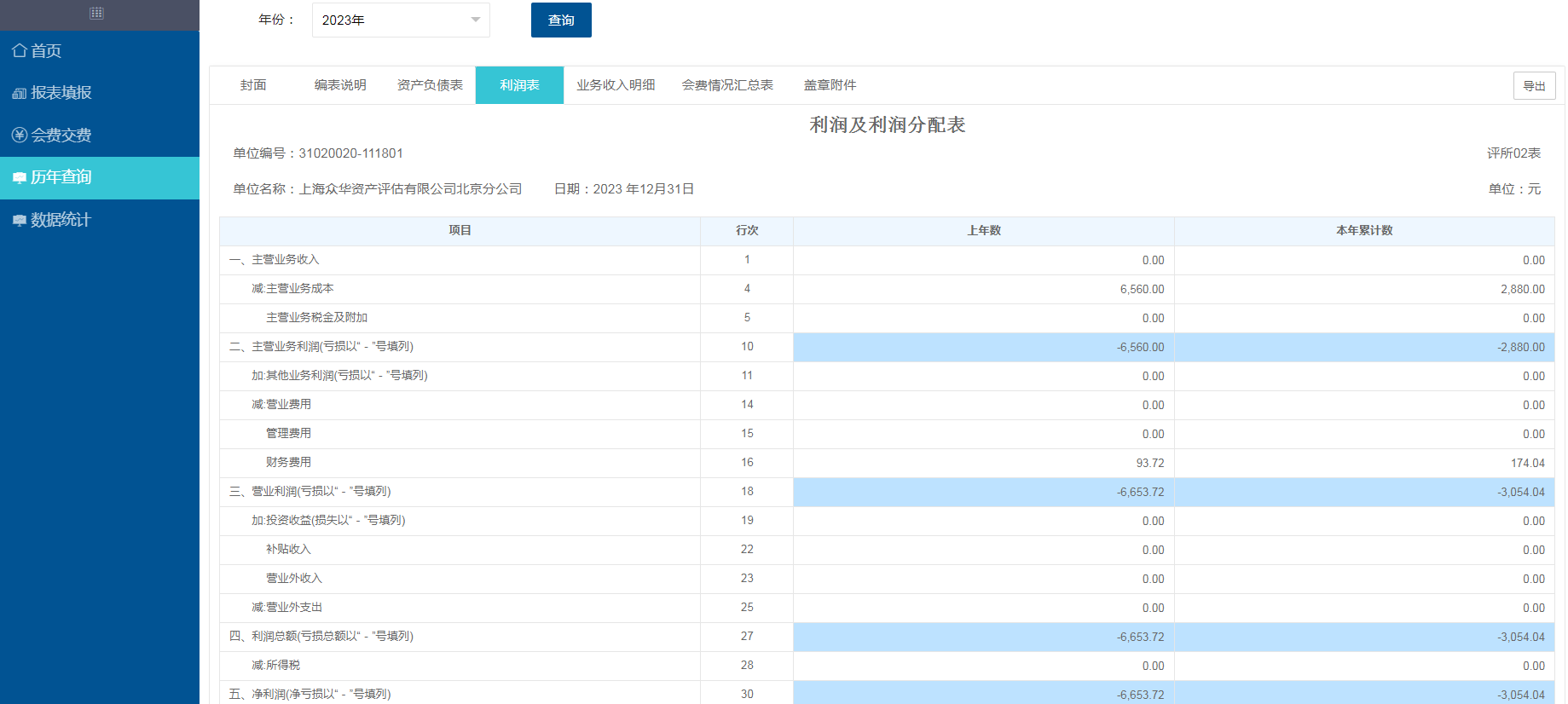Expand year list using dropdown arrow
This screenshot has width=1568, height=704.
click(x=476, y=20)
